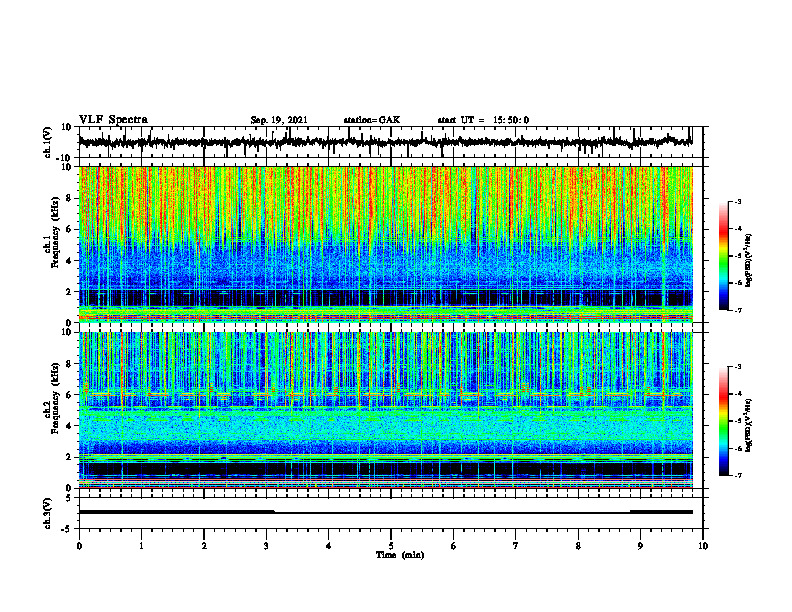Click the "5" tick on ch.3(V) axis

pos(69,498)
